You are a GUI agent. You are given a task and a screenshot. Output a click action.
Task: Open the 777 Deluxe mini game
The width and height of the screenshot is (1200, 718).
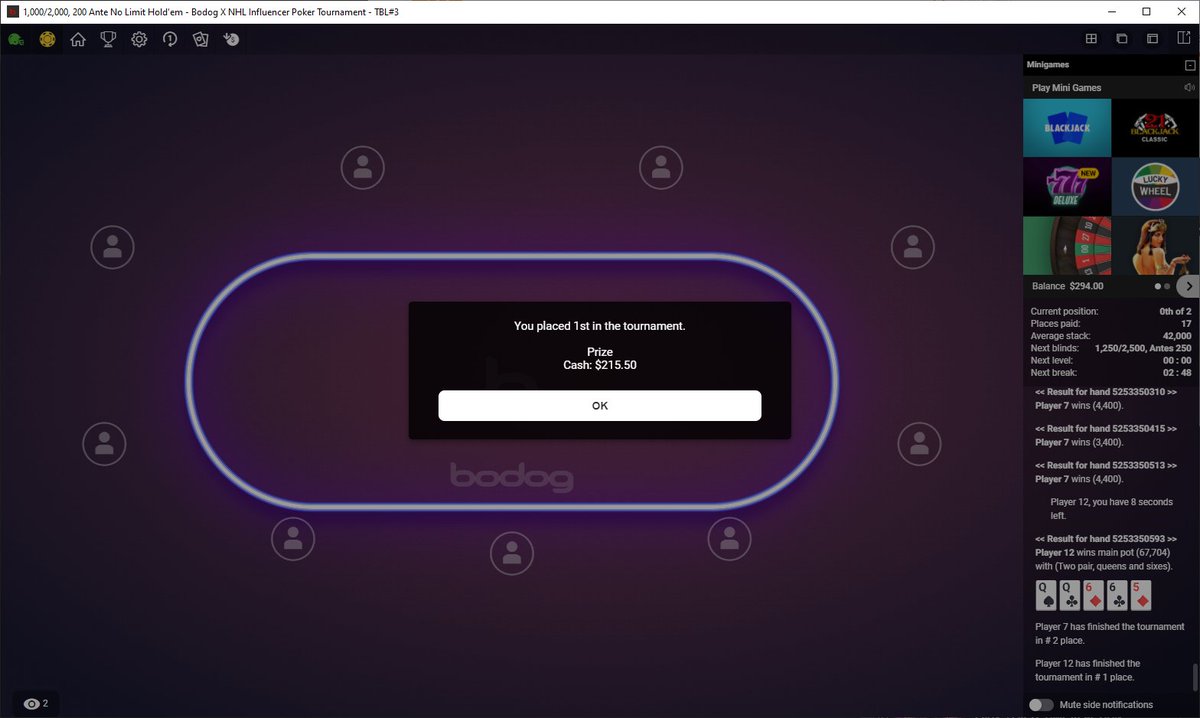(x=1067, y=187)
